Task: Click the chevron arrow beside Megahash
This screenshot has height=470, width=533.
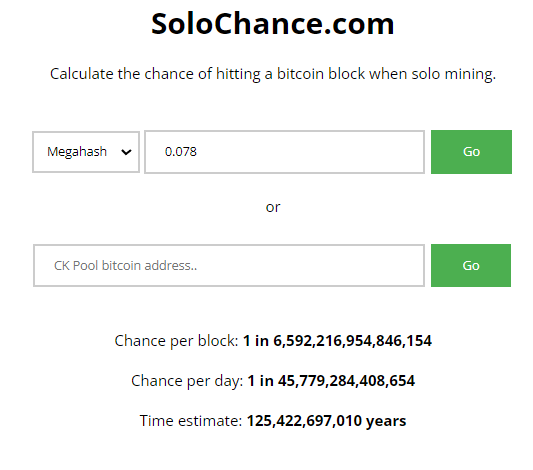Action: click(x=126, y=152)
